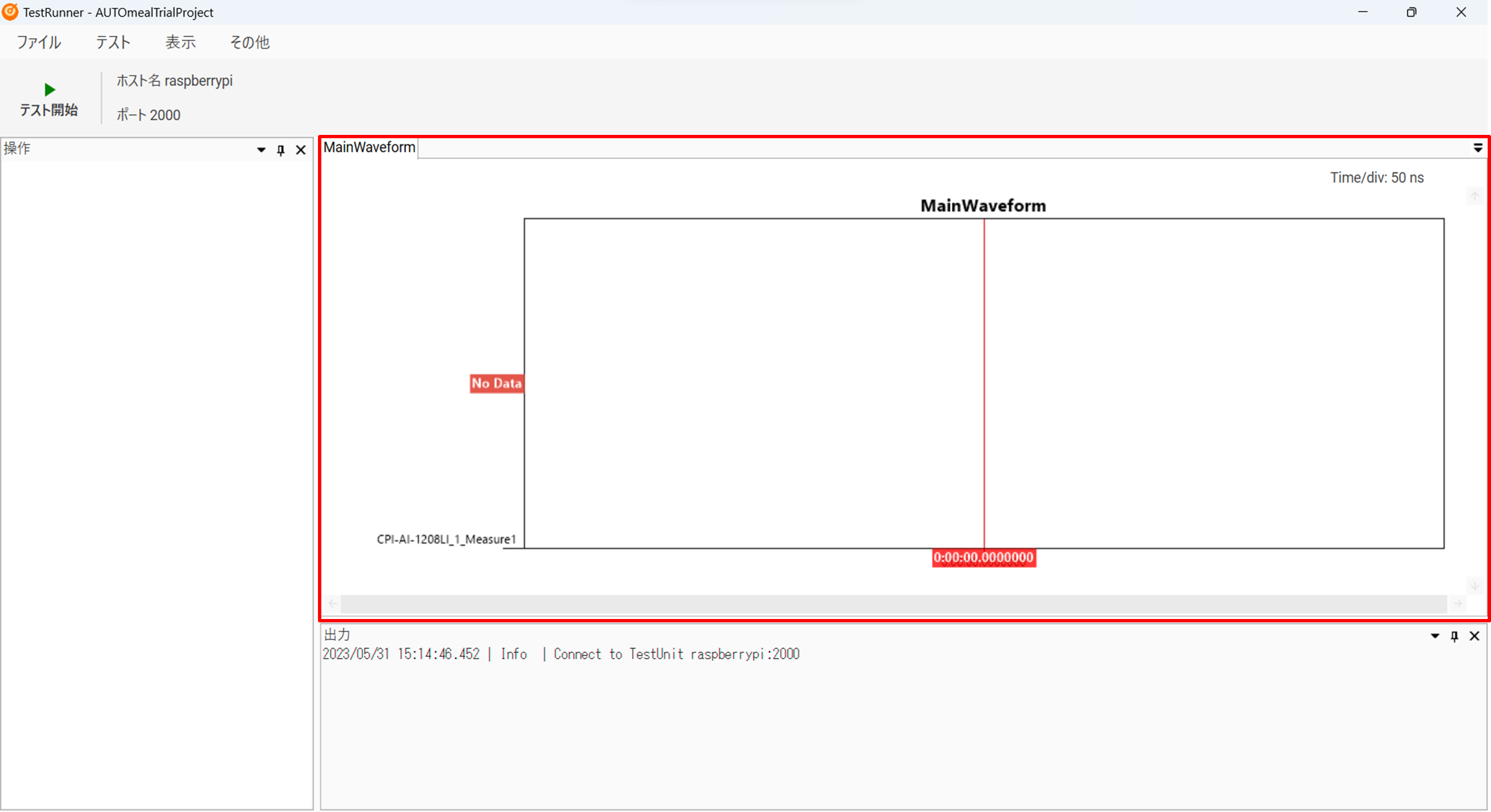Start the test with the green play icon
1491x812 pixels.
coord(49,89)
